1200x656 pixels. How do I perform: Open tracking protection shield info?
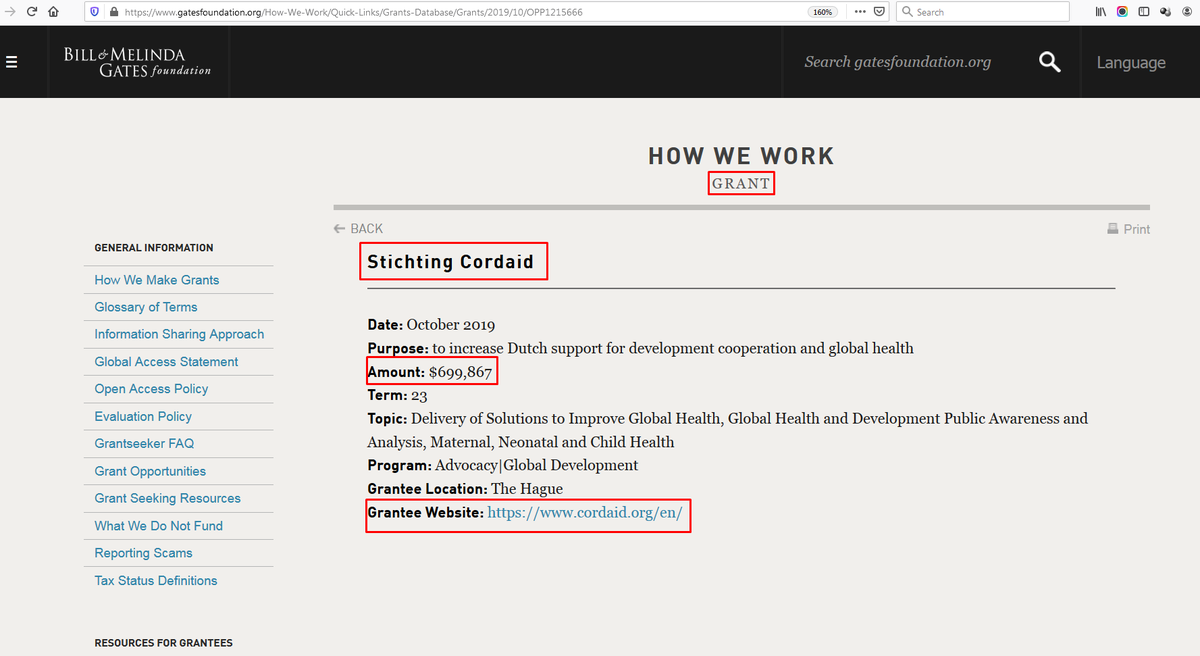pyautogui.click(x=95, y=12)
